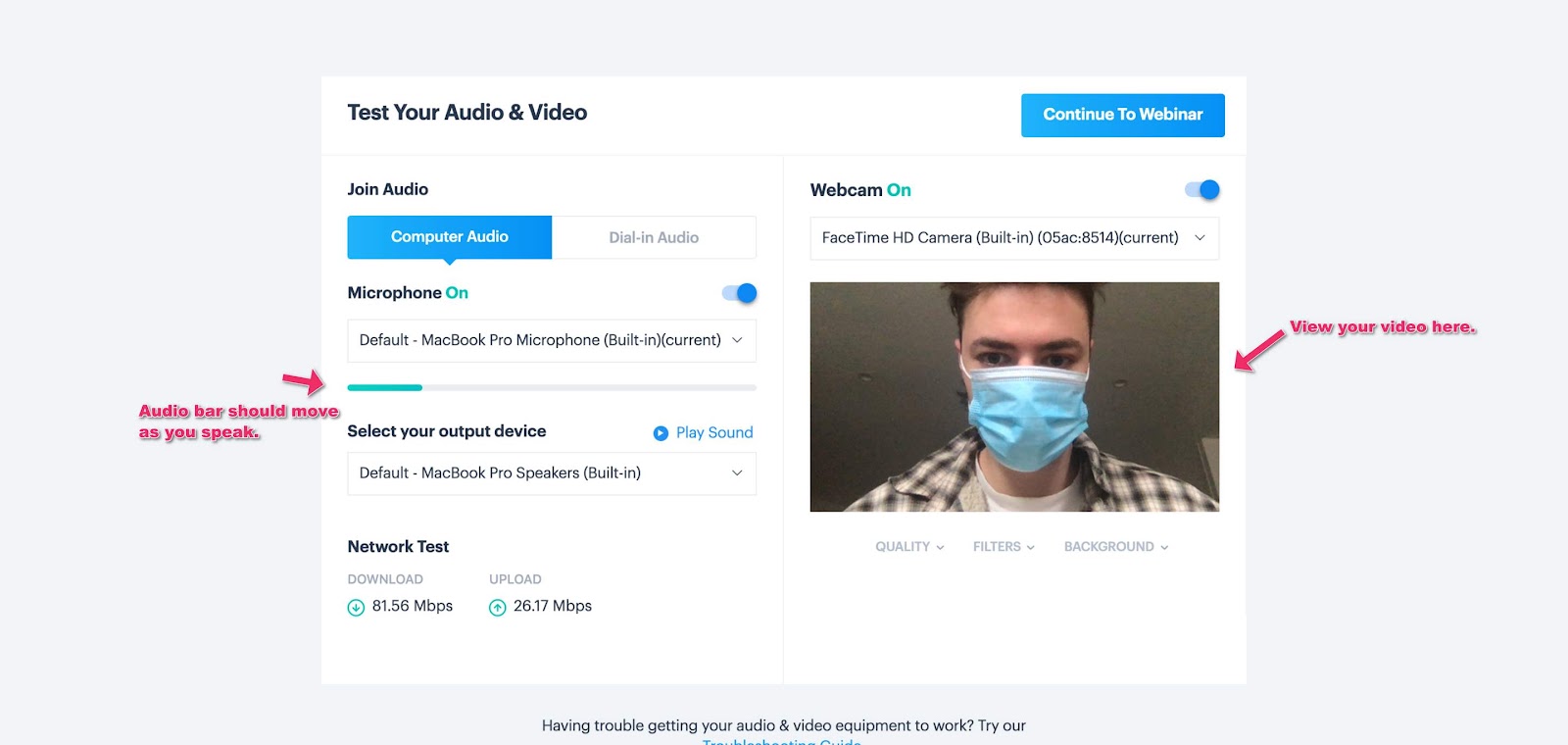Turn off the Webcam toggle
1568x745 pixels.
(x=1202, y=190)
